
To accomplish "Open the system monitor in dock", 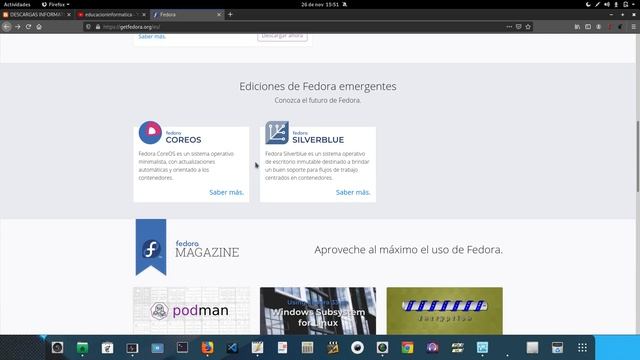I will [x=132, y=347].
